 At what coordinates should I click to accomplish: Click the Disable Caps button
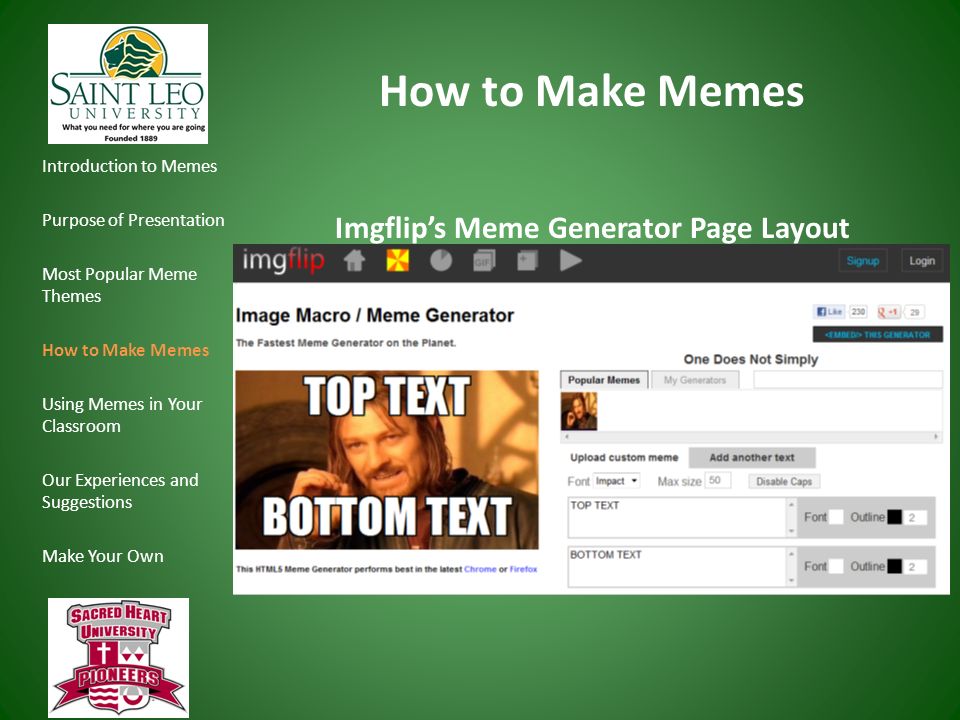[x=784, y=482]
